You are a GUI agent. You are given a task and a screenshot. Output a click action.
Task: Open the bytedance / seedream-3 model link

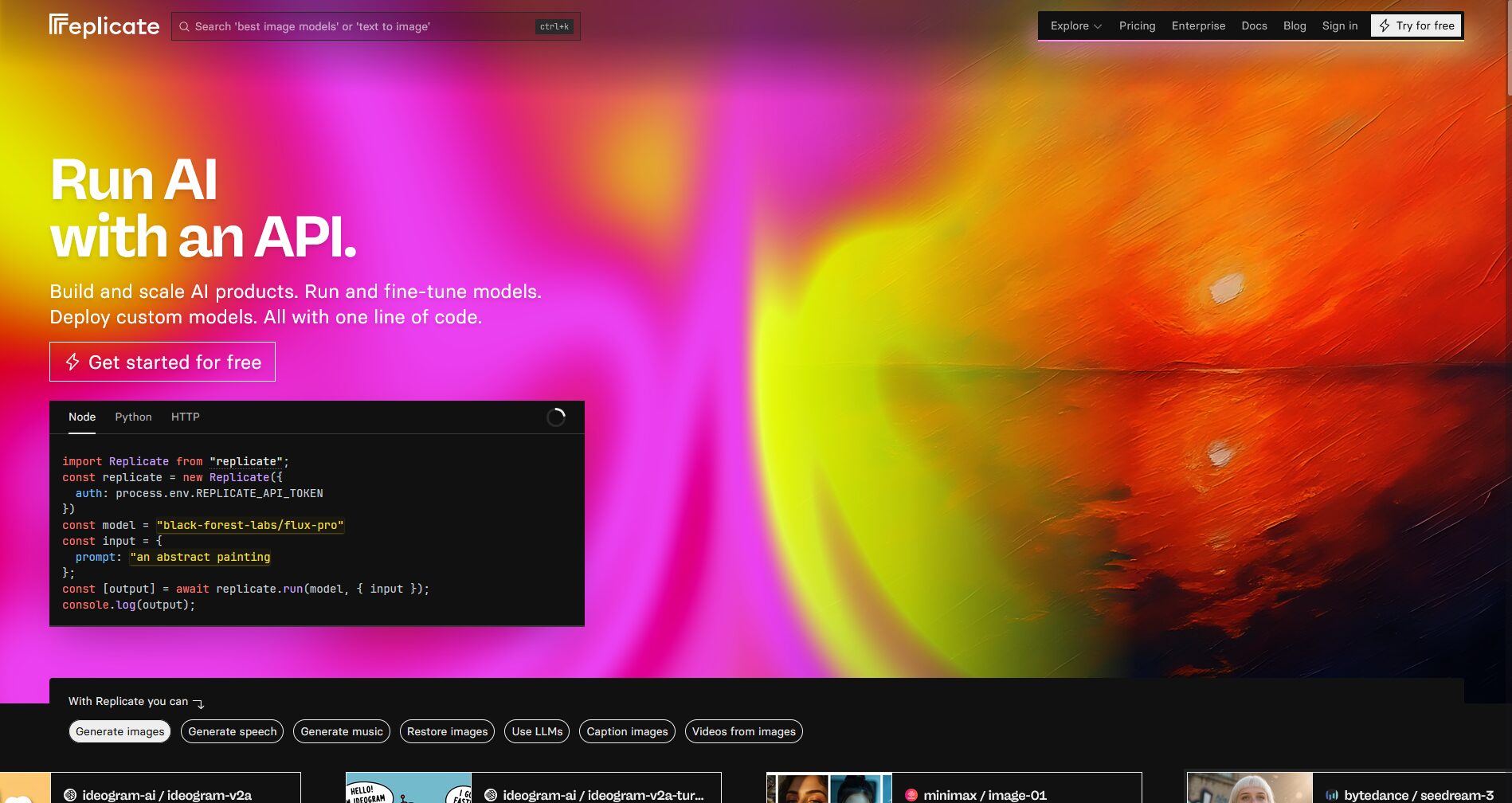[x=1419, y=795]
